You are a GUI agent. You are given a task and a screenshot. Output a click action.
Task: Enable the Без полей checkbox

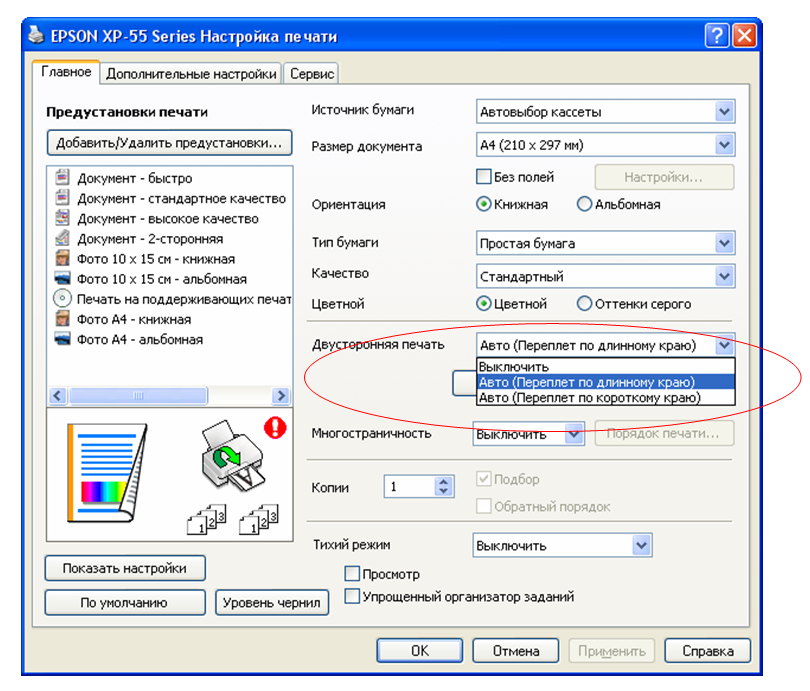[484, 177]
